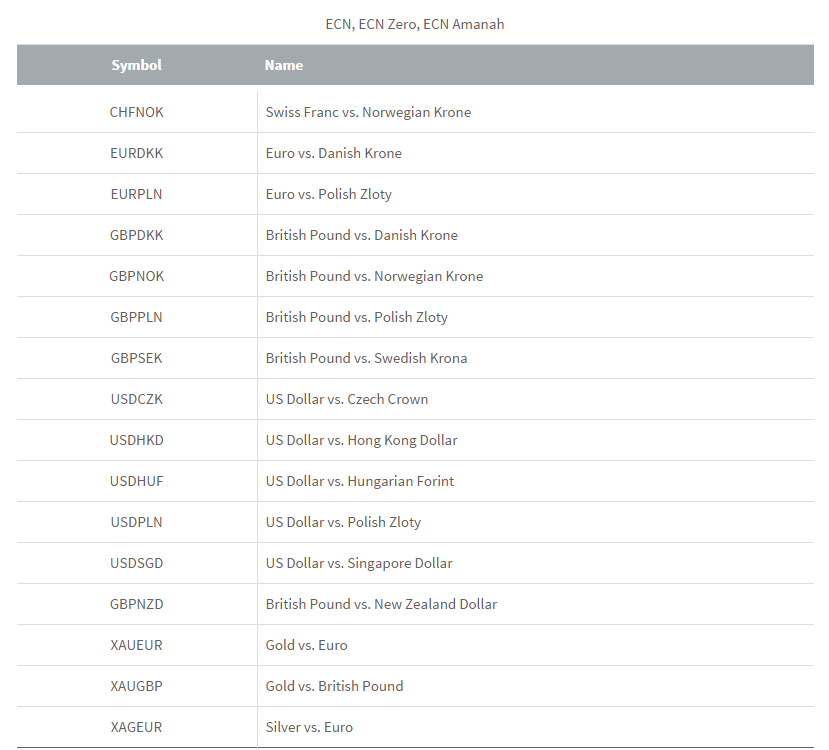The image size is (829, 750).
Task: Click the EURDKK symbol
Action: coord(136,153)
